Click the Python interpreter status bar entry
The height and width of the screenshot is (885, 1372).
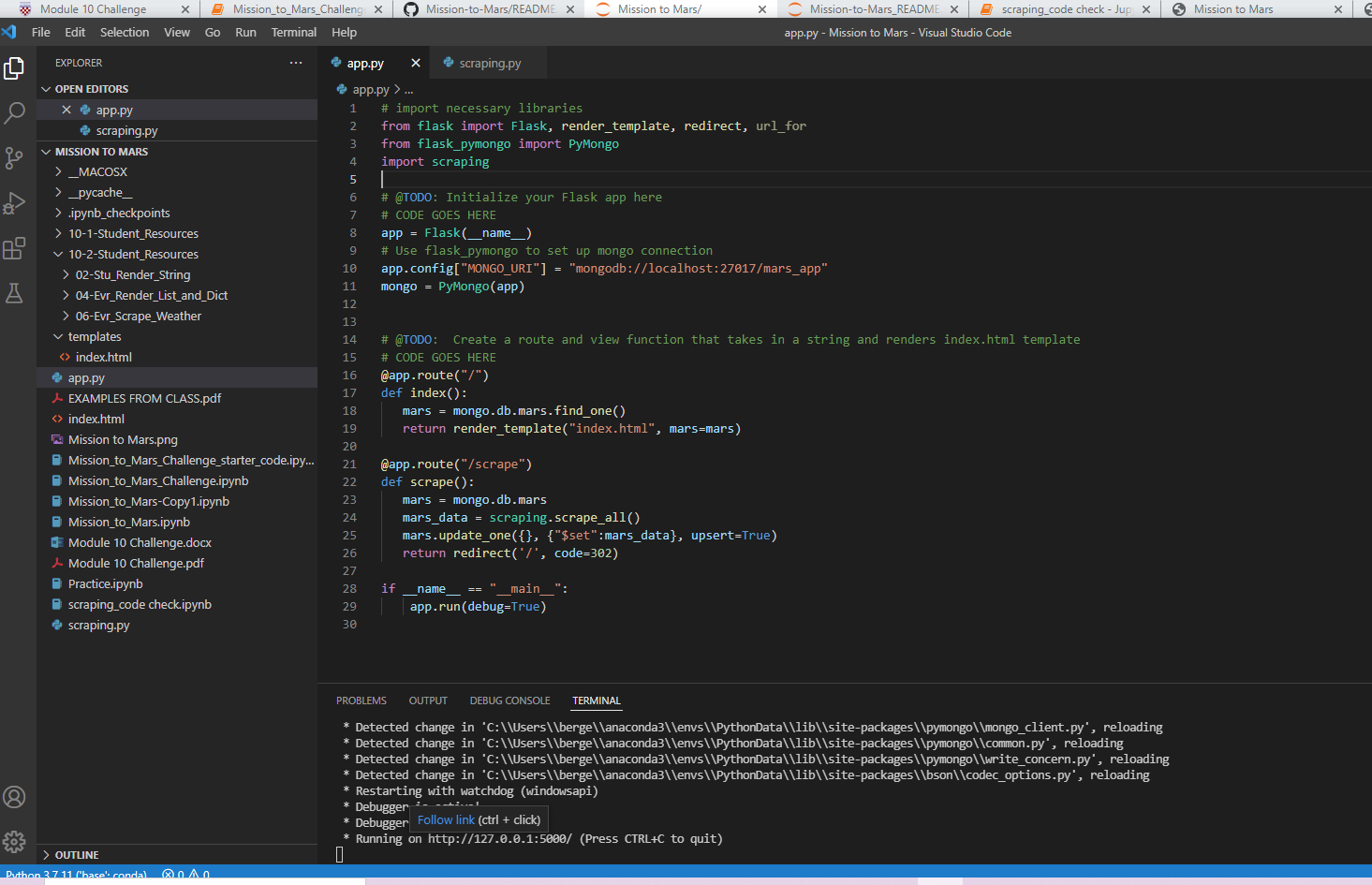coord(76,875)
